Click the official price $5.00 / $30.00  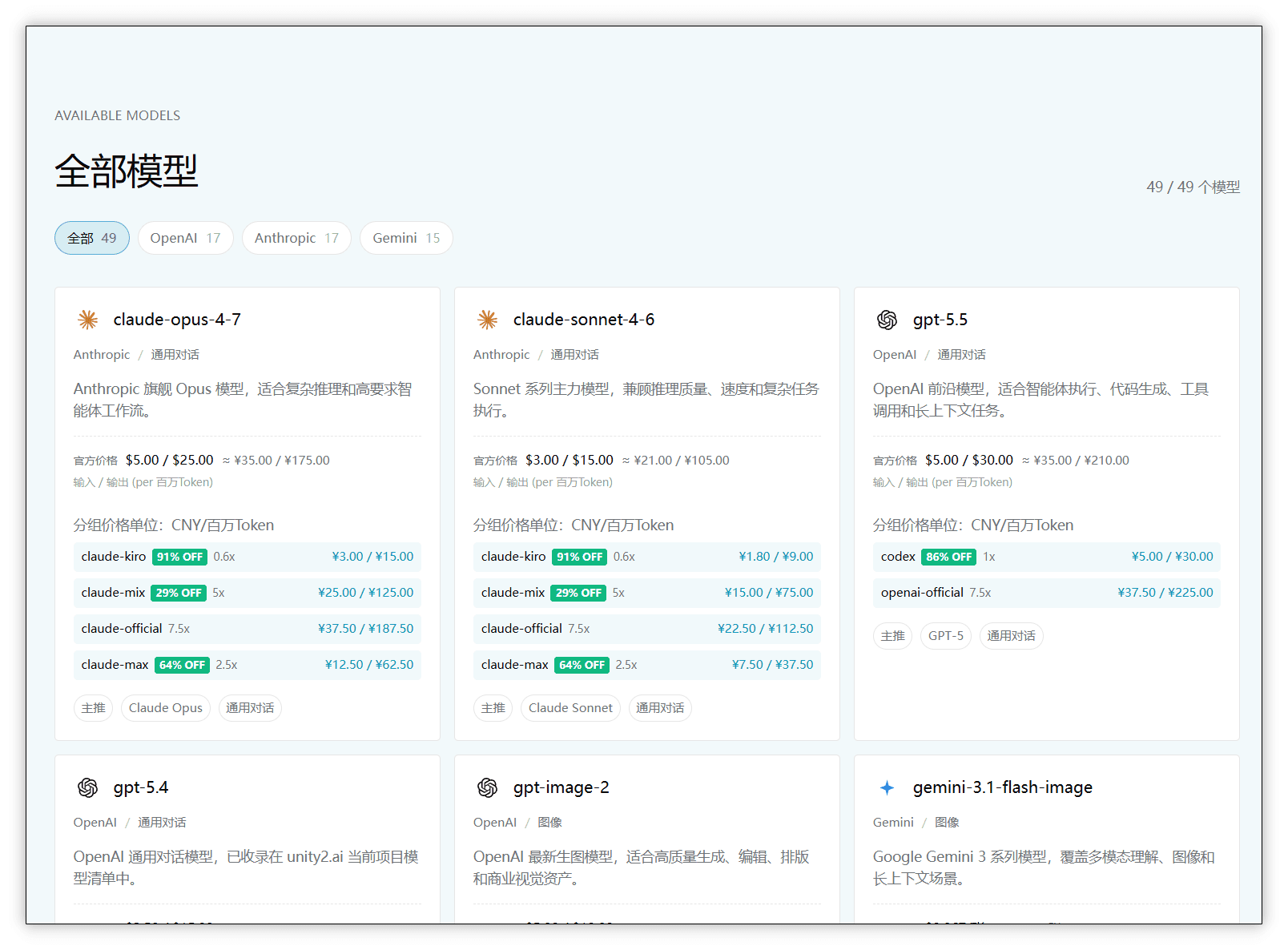969,460
